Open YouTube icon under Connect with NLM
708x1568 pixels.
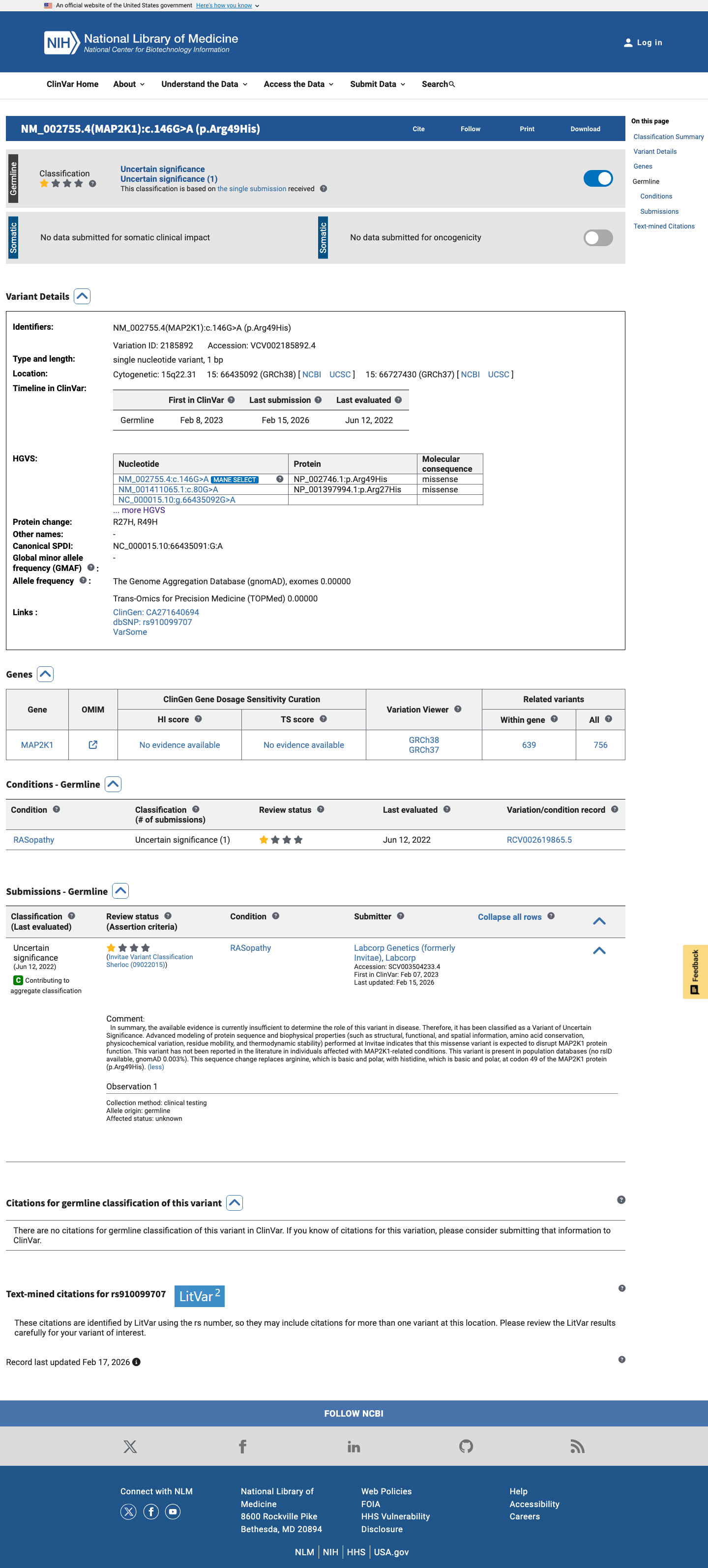(173, 1511)
